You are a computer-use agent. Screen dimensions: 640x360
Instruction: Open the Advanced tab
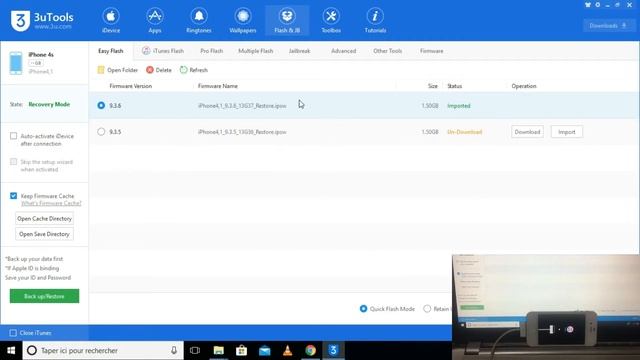[344, 51]
